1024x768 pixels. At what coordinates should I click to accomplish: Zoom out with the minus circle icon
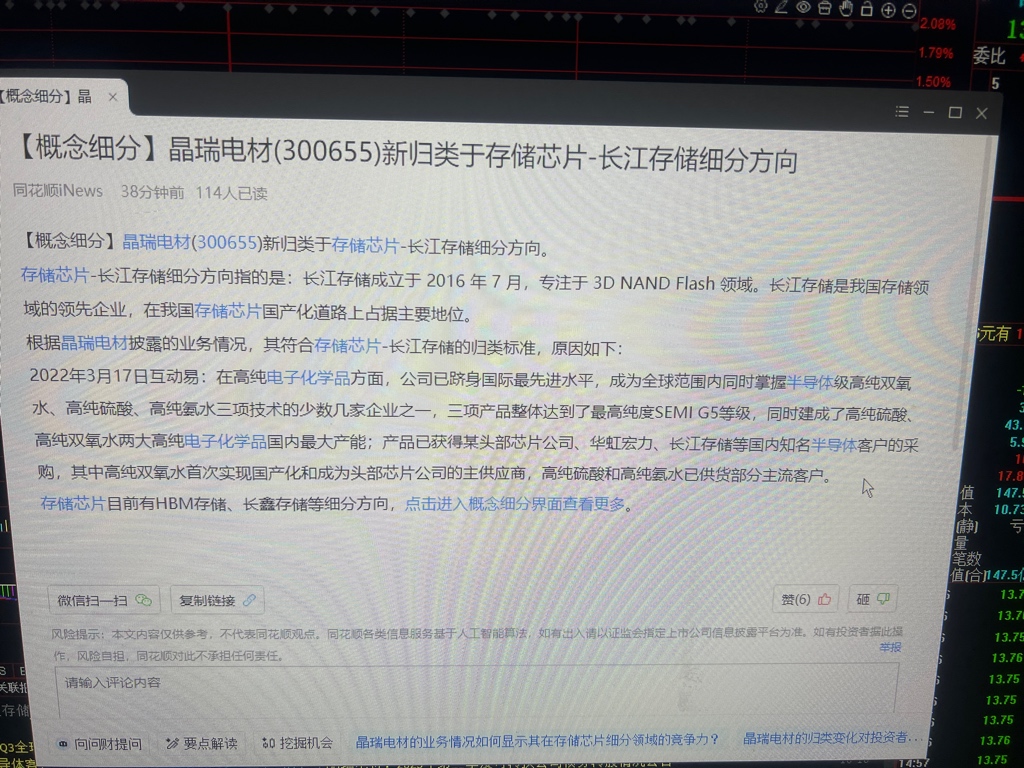(909, 10)
